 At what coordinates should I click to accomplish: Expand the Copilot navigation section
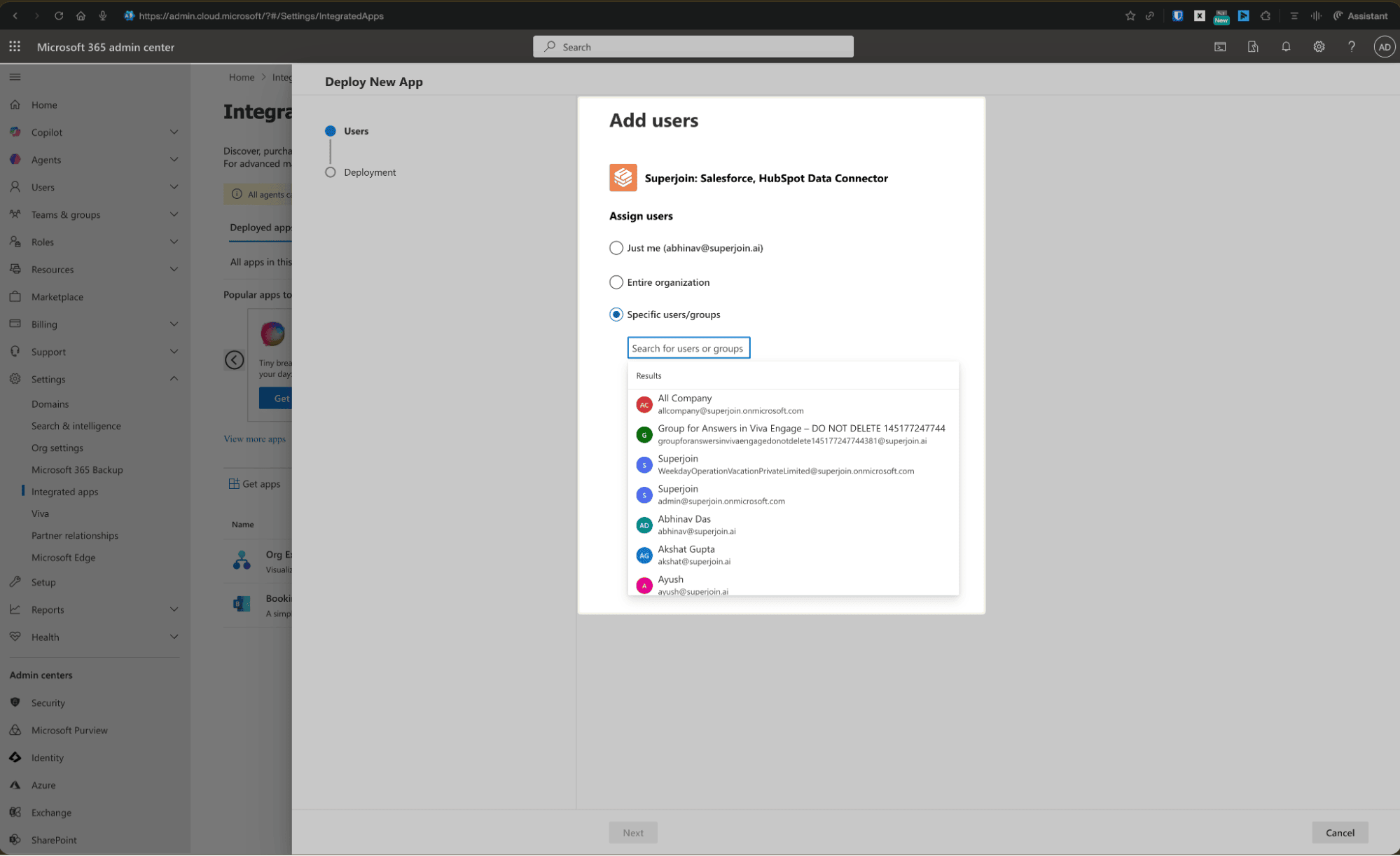[x=174, y=132]
